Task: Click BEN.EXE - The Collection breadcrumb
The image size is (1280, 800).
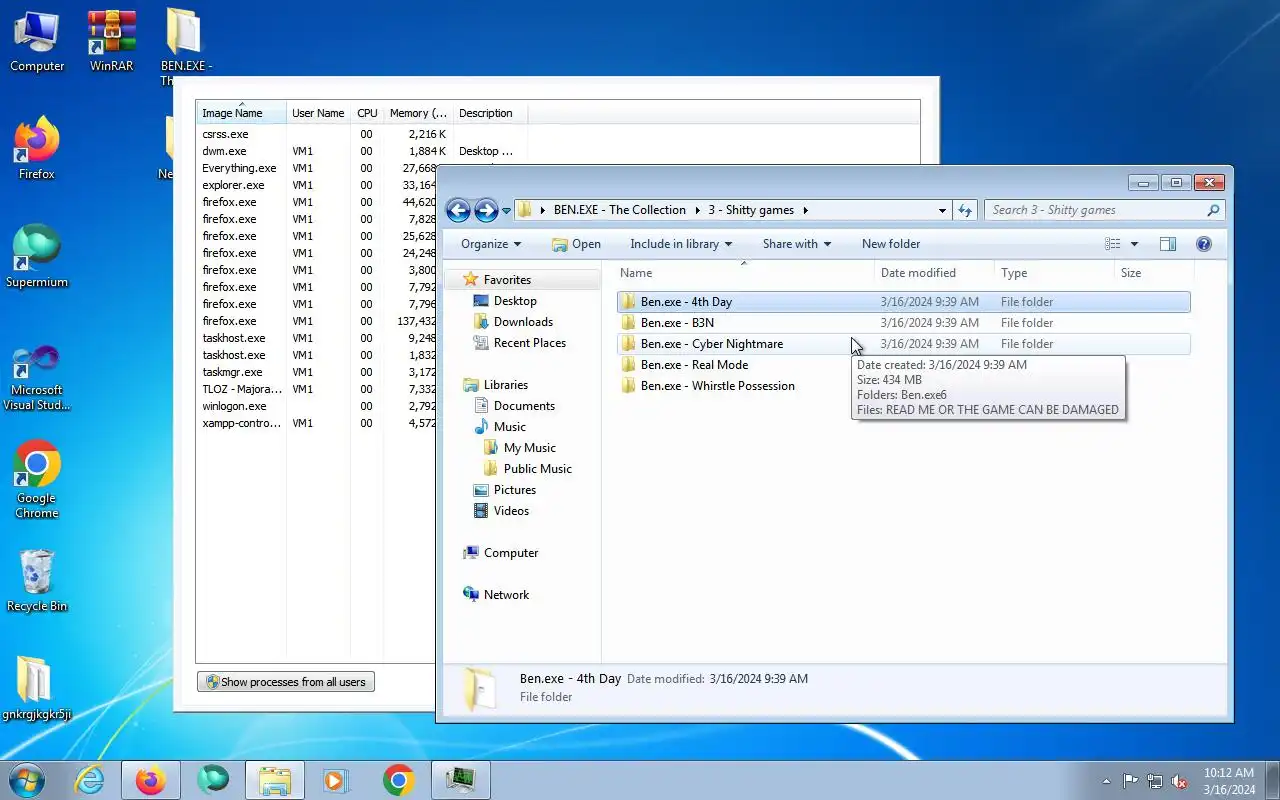Action: click(x=620, y=210)
